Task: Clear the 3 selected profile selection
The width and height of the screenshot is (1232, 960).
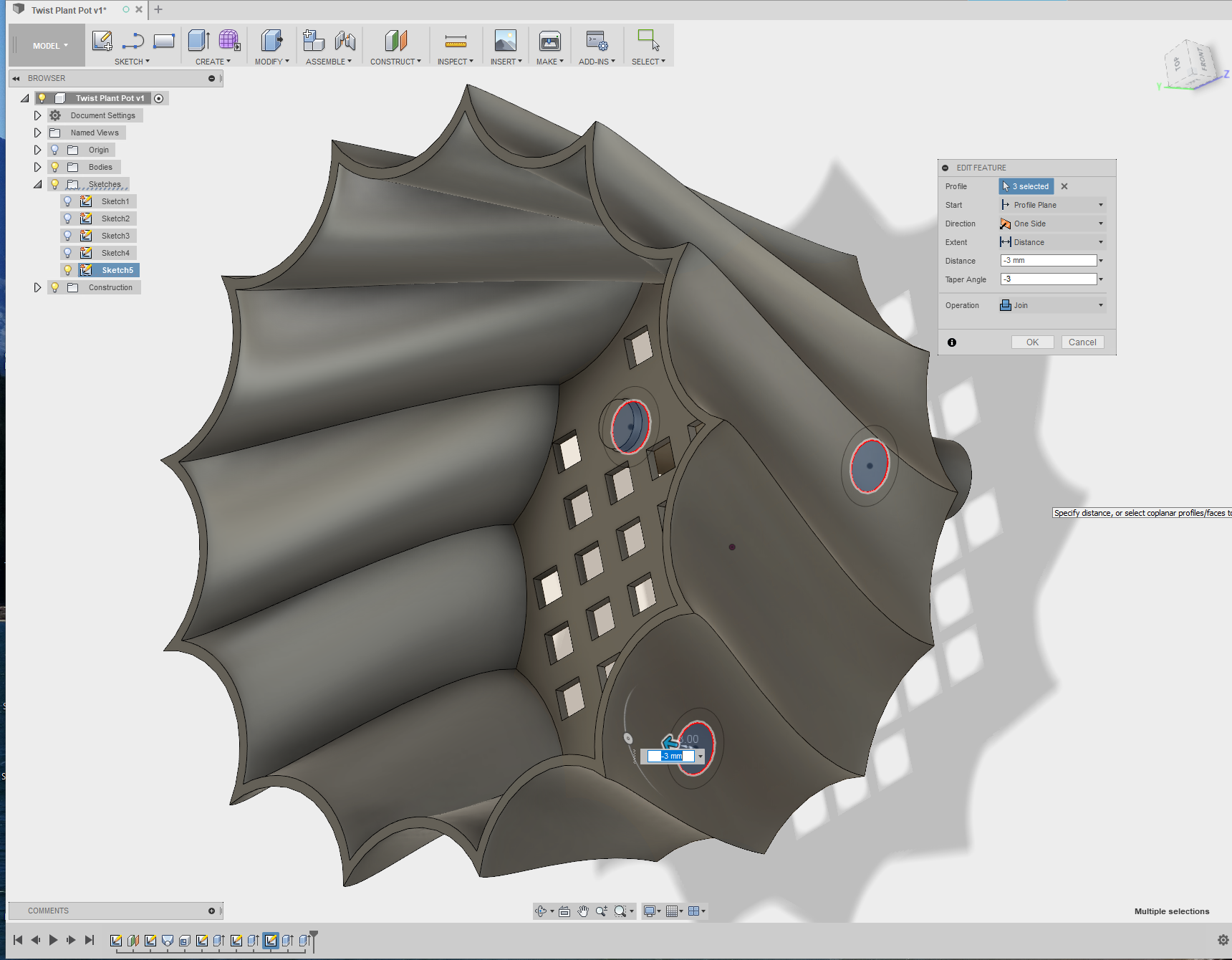Action: pos(1064,186)
